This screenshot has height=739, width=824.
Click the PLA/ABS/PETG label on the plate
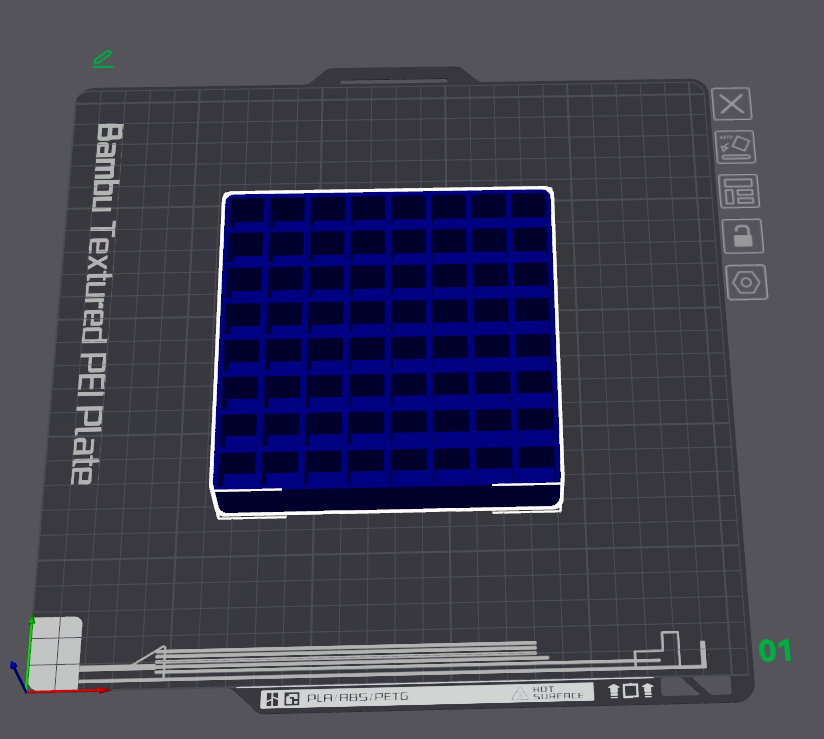(357, 697)
